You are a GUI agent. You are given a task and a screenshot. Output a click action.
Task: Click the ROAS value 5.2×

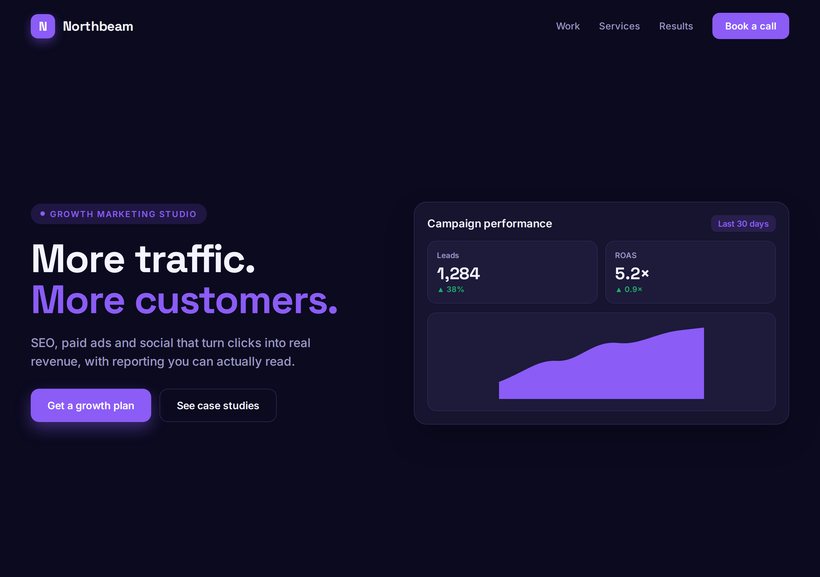point(632,274)
